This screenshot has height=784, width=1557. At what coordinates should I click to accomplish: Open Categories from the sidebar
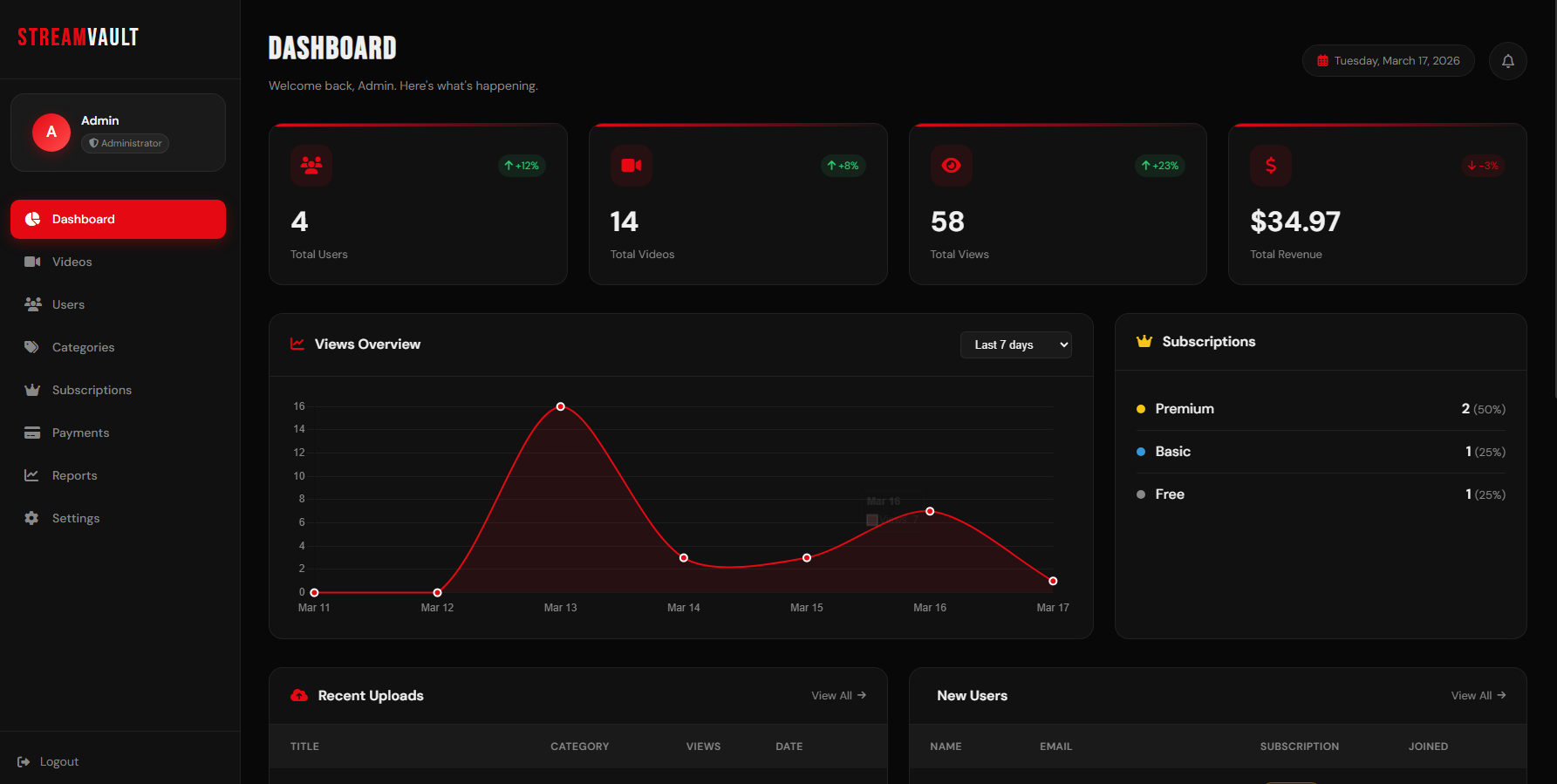tap(83, 347)
